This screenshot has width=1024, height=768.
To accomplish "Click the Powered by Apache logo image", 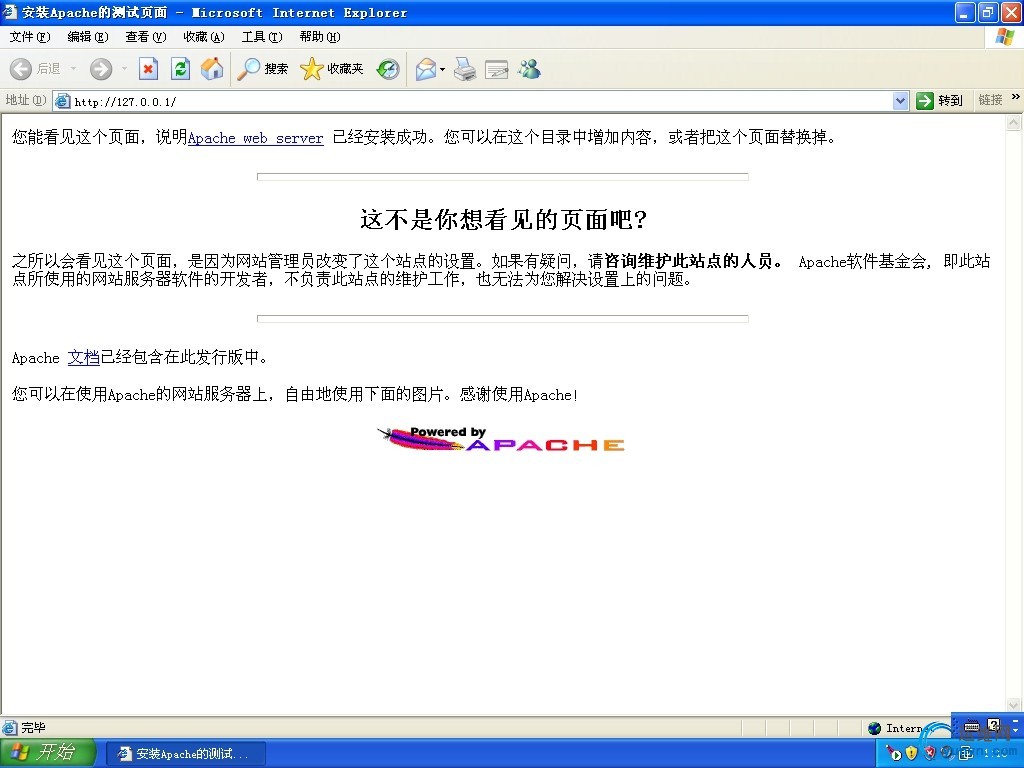I will (x=501, y=440).
